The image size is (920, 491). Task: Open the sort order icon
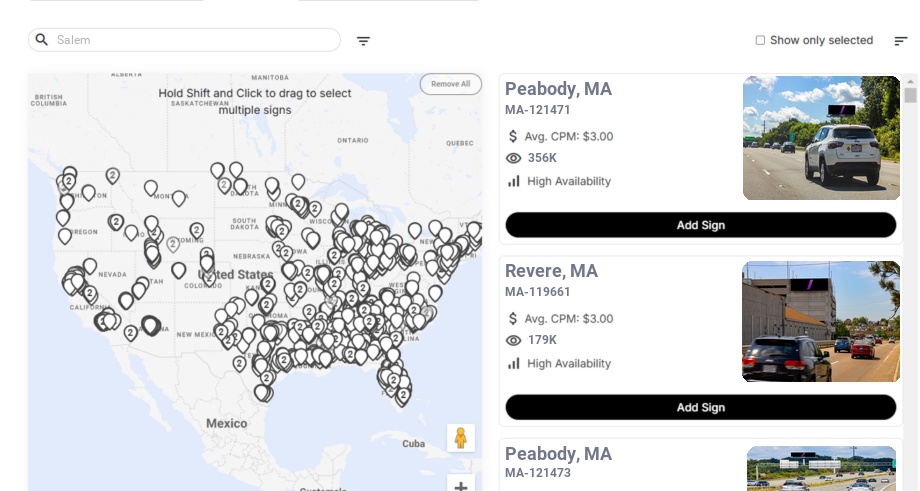900,41
